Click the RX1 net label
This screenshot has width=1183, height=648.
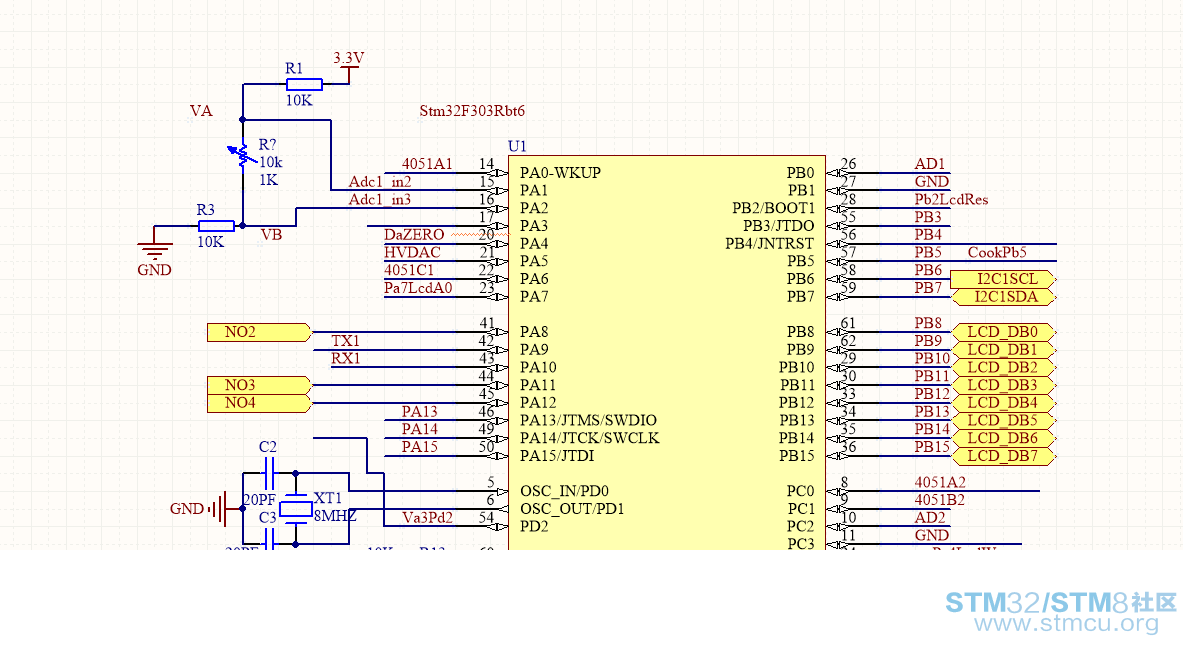pyautogui.click(x=346, y=358)
